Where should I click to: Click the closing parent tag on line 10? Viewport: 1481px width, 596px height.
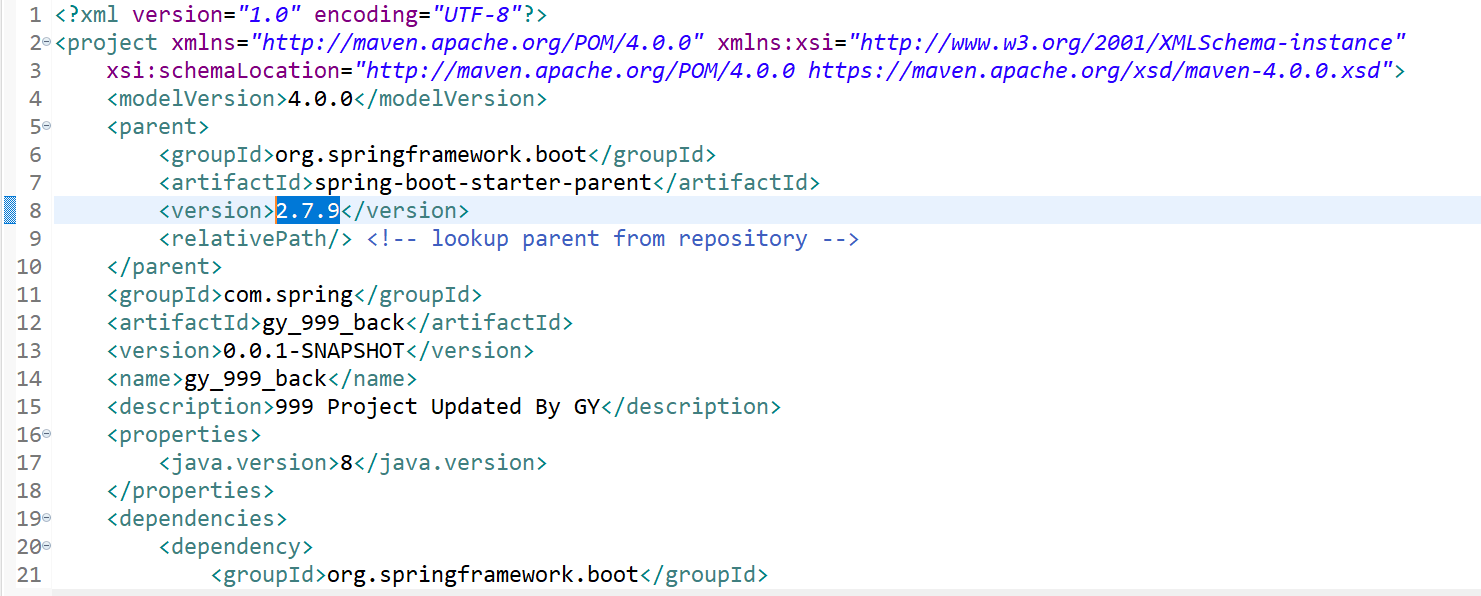164,267
